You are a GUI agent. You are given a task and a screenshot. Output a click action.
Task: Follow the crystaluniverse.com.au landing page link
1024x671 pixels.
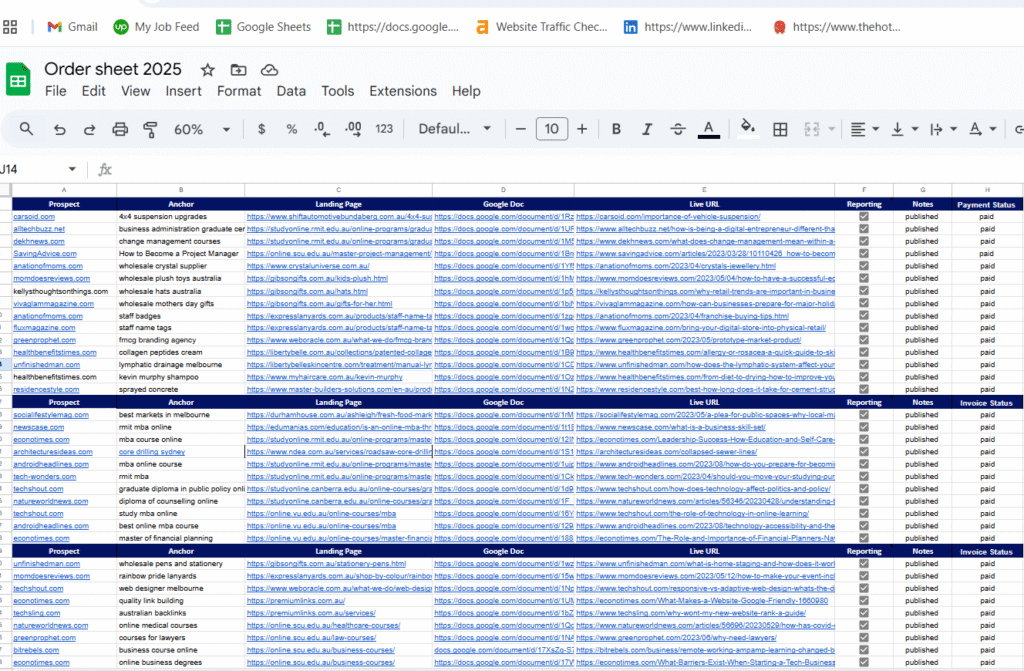coord(308,267)
